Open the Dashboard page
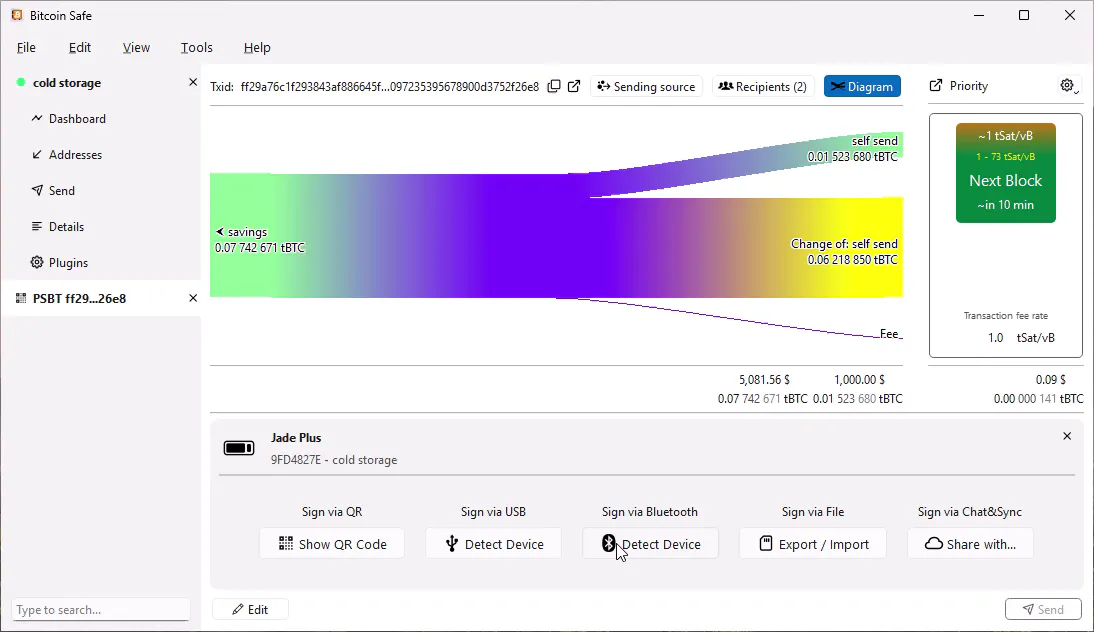The image size is (1094, 632). tap(68, 119)
